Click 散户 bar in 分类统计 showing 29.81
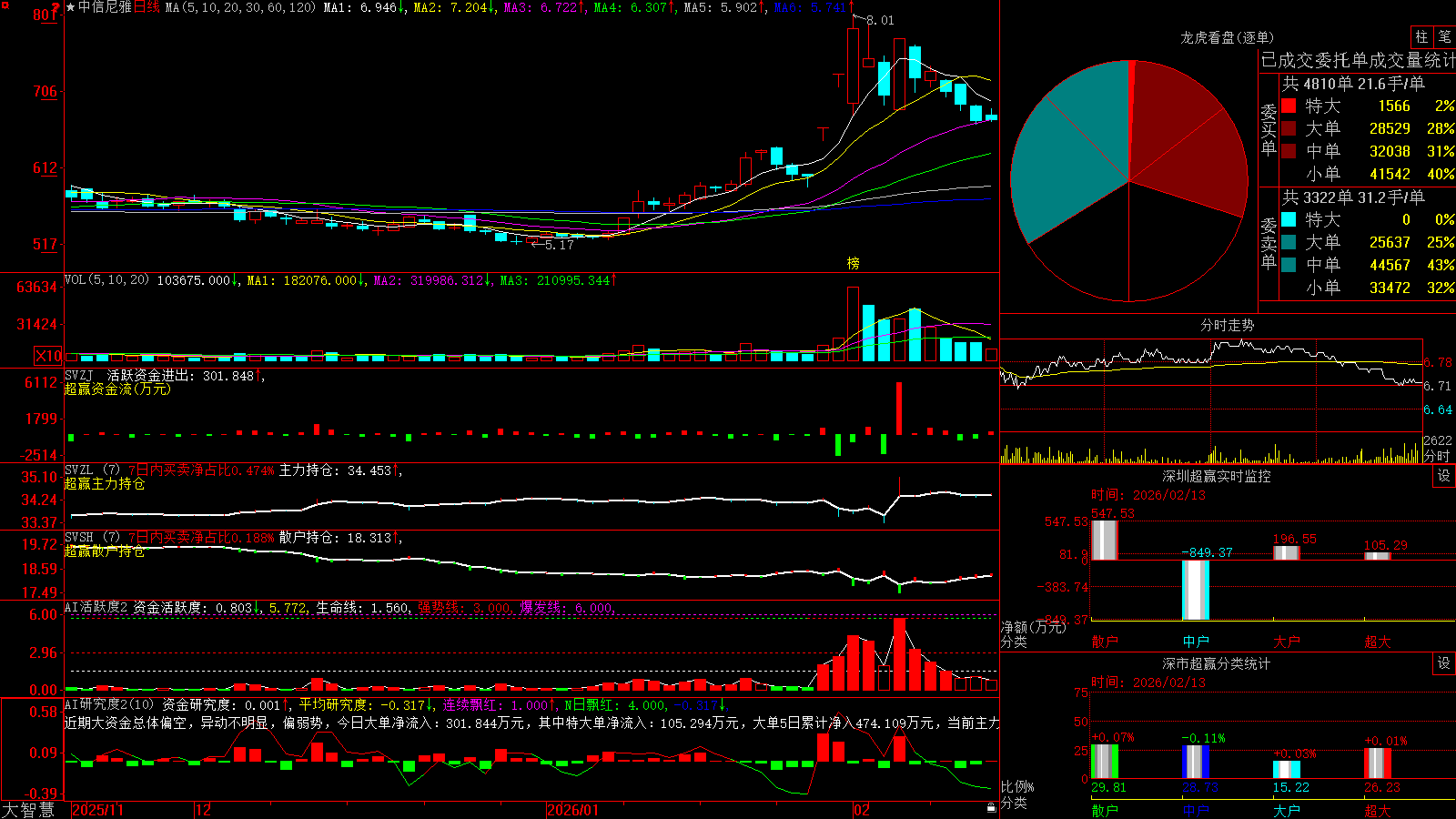This screenshot has width=1456, height=819. [1105, 762]
